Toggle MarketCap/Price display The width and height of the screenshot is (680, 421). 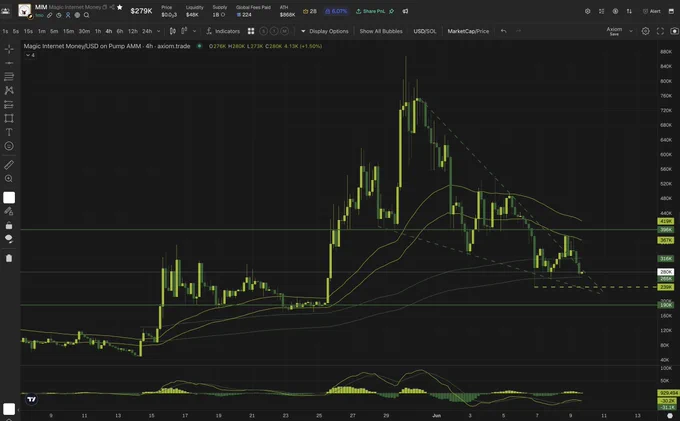468,31
